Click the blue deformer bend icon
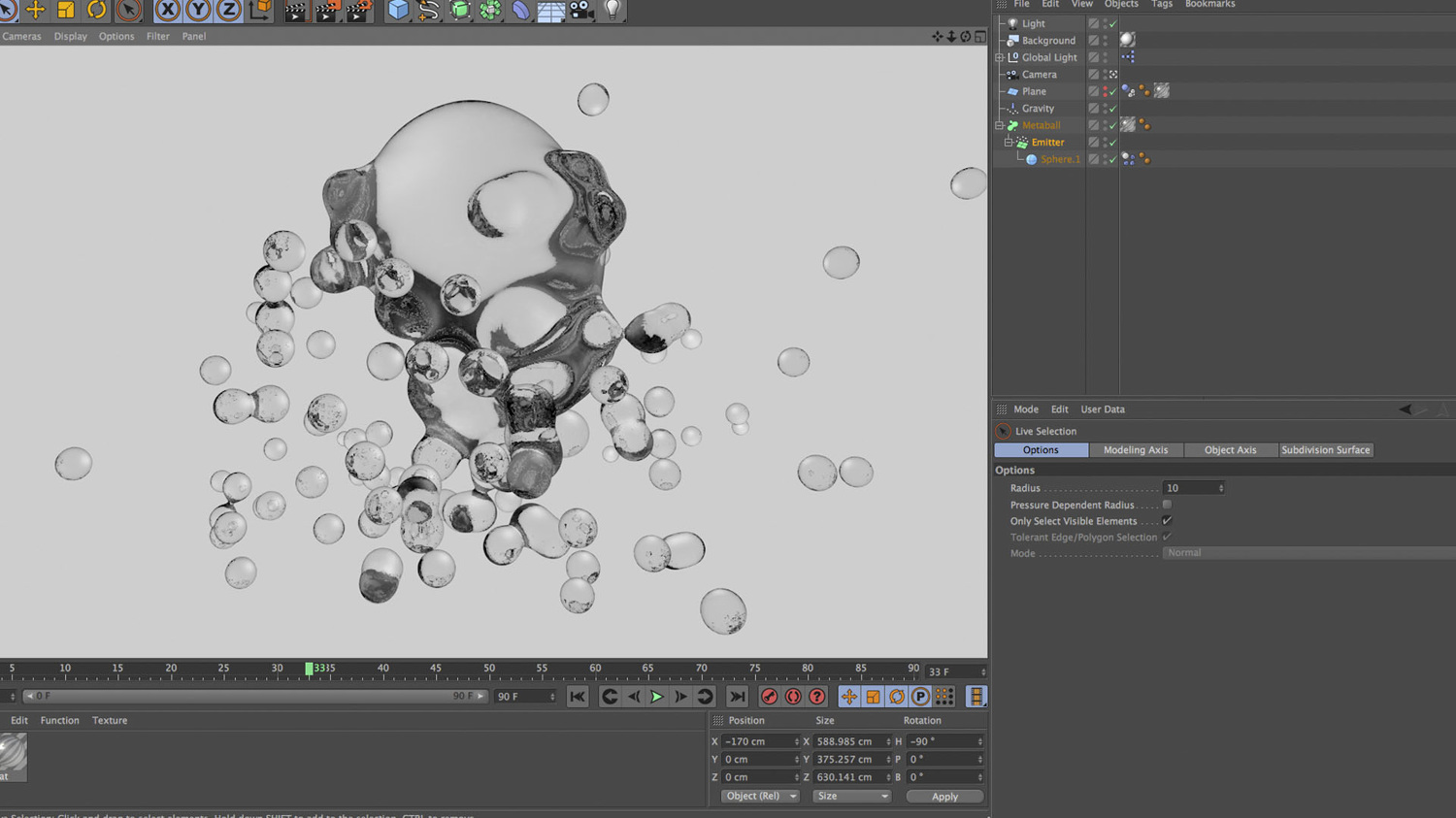The image size is (1456, 818). click(x=521, y=10)
